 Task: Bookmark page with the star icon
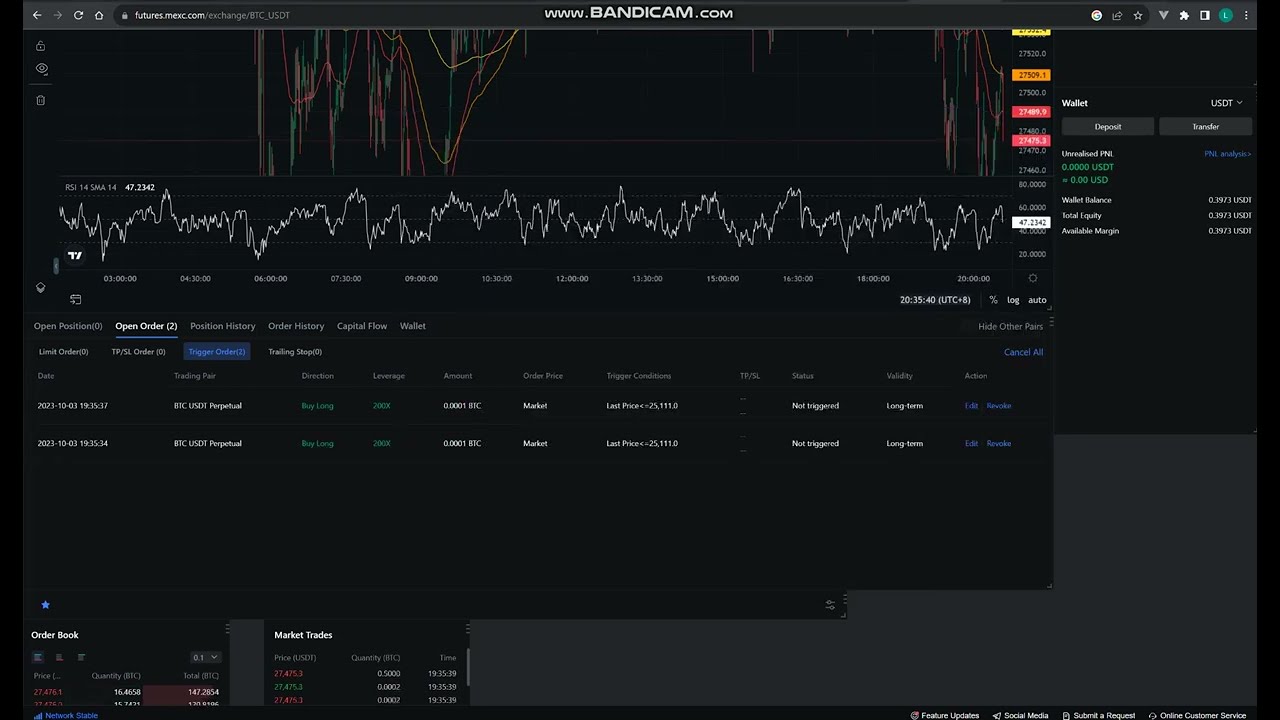[x=1138, y=15]
